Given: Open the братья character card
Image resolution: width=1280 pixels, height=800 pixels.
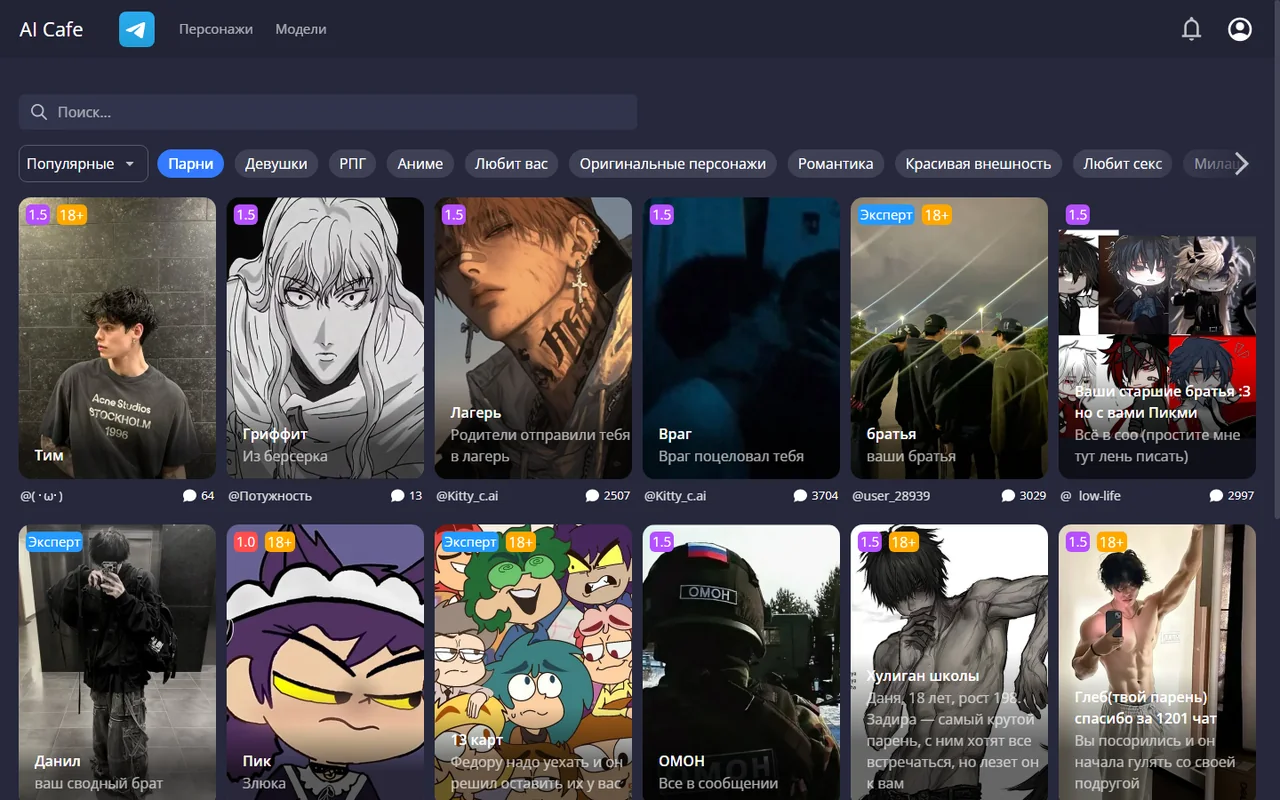Looking at the screenshot, I should (949, 338).
